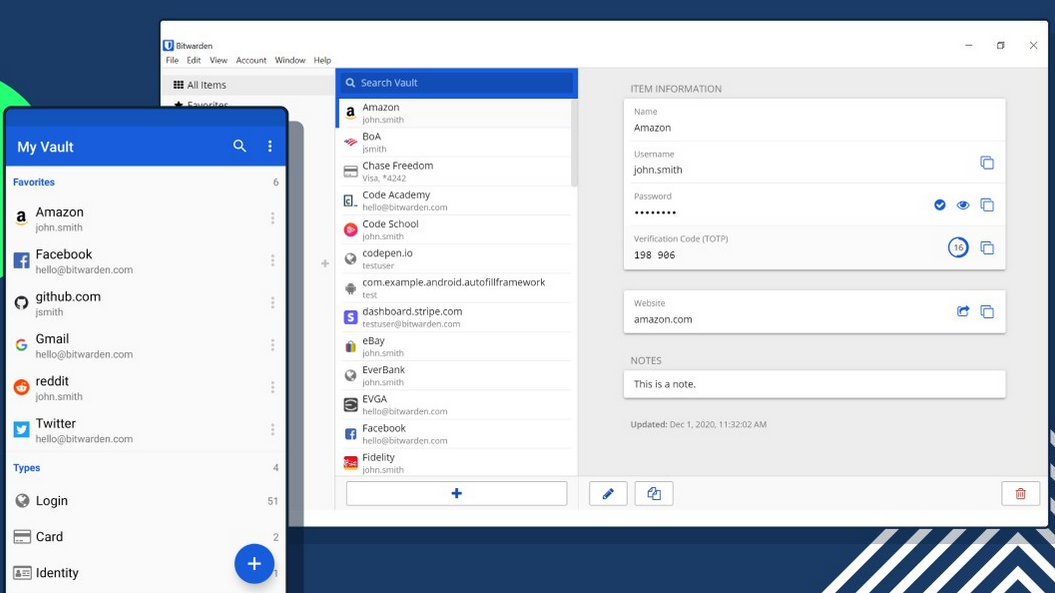The height and width of the screenshot is (593, 1055).
Task: Click the Name field showing Amazon
Action: pos(814,120)
